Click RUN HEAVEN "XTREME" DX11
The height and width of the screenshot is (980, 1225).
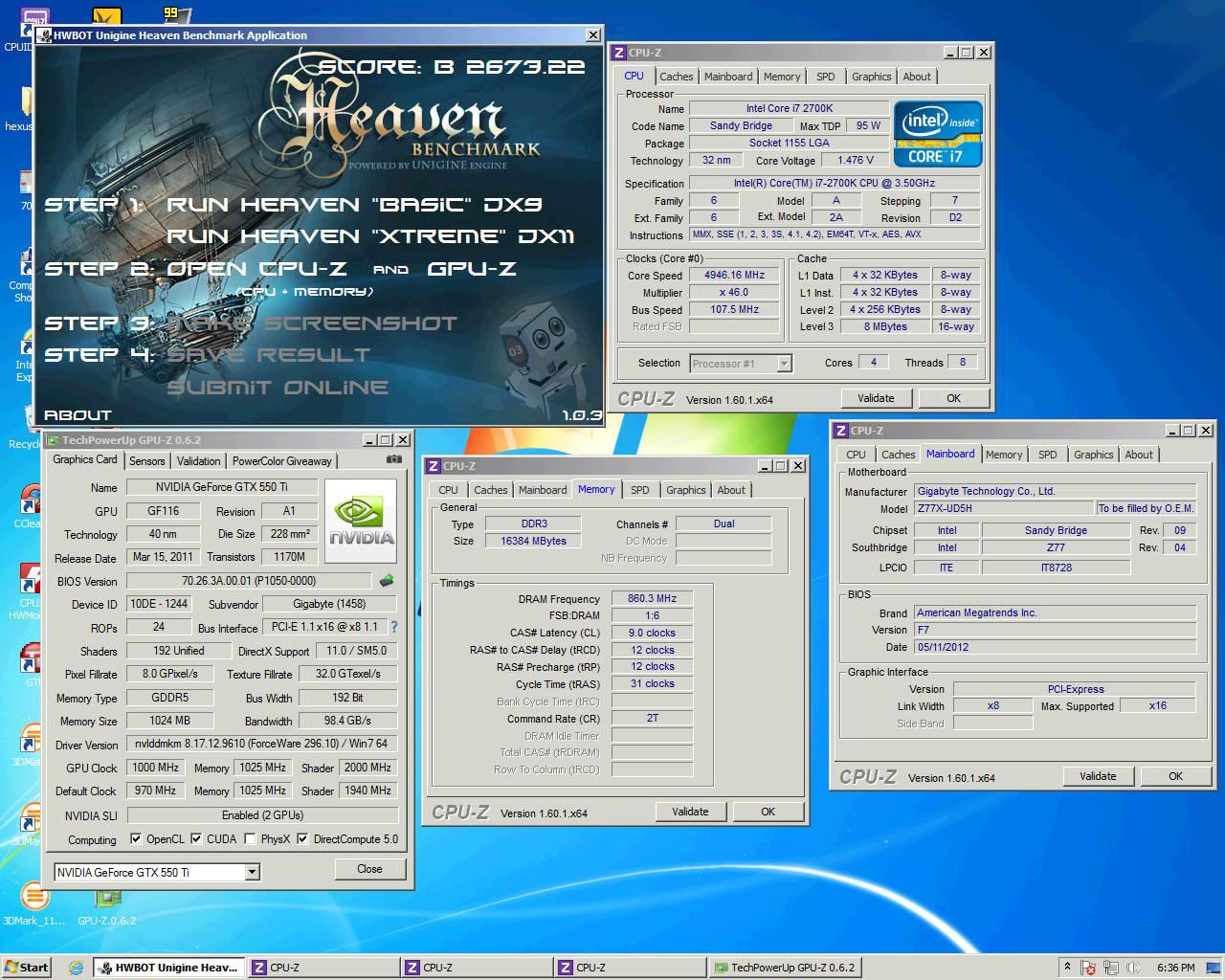click(x=370, y=235)
